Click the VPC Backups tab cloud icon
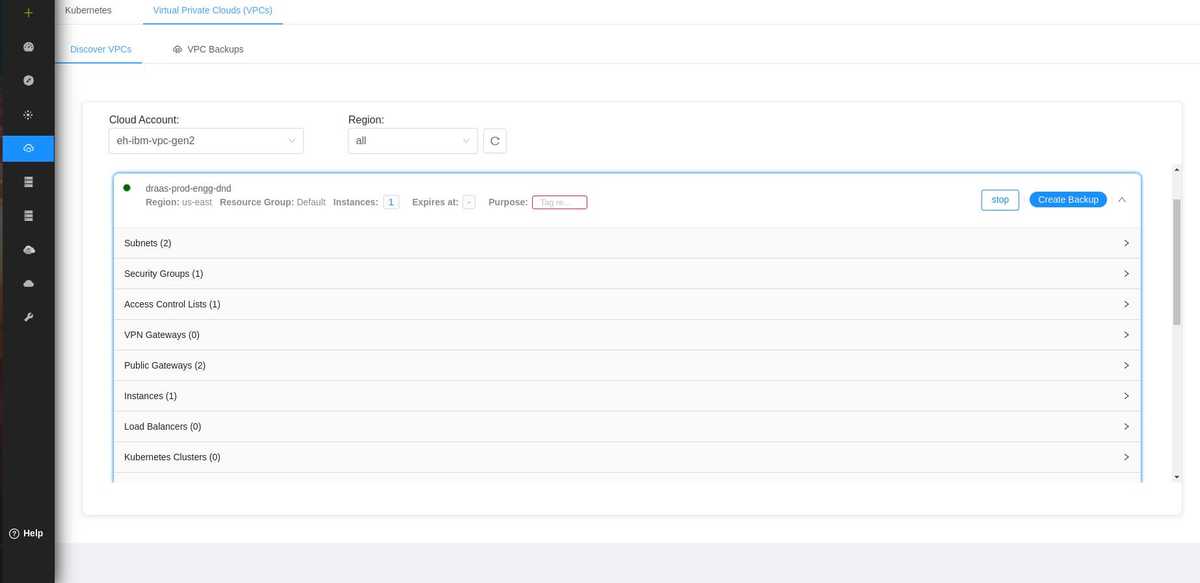1200x583 pixels. pos(177,49)
